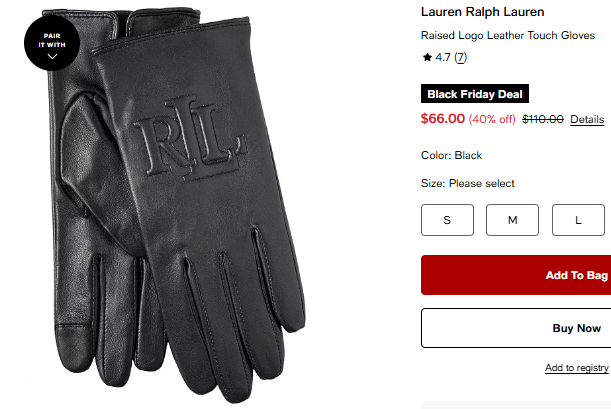611x409 pixels.
Task: Click the $66.00 sale price
Action: (x=443, y=118)
